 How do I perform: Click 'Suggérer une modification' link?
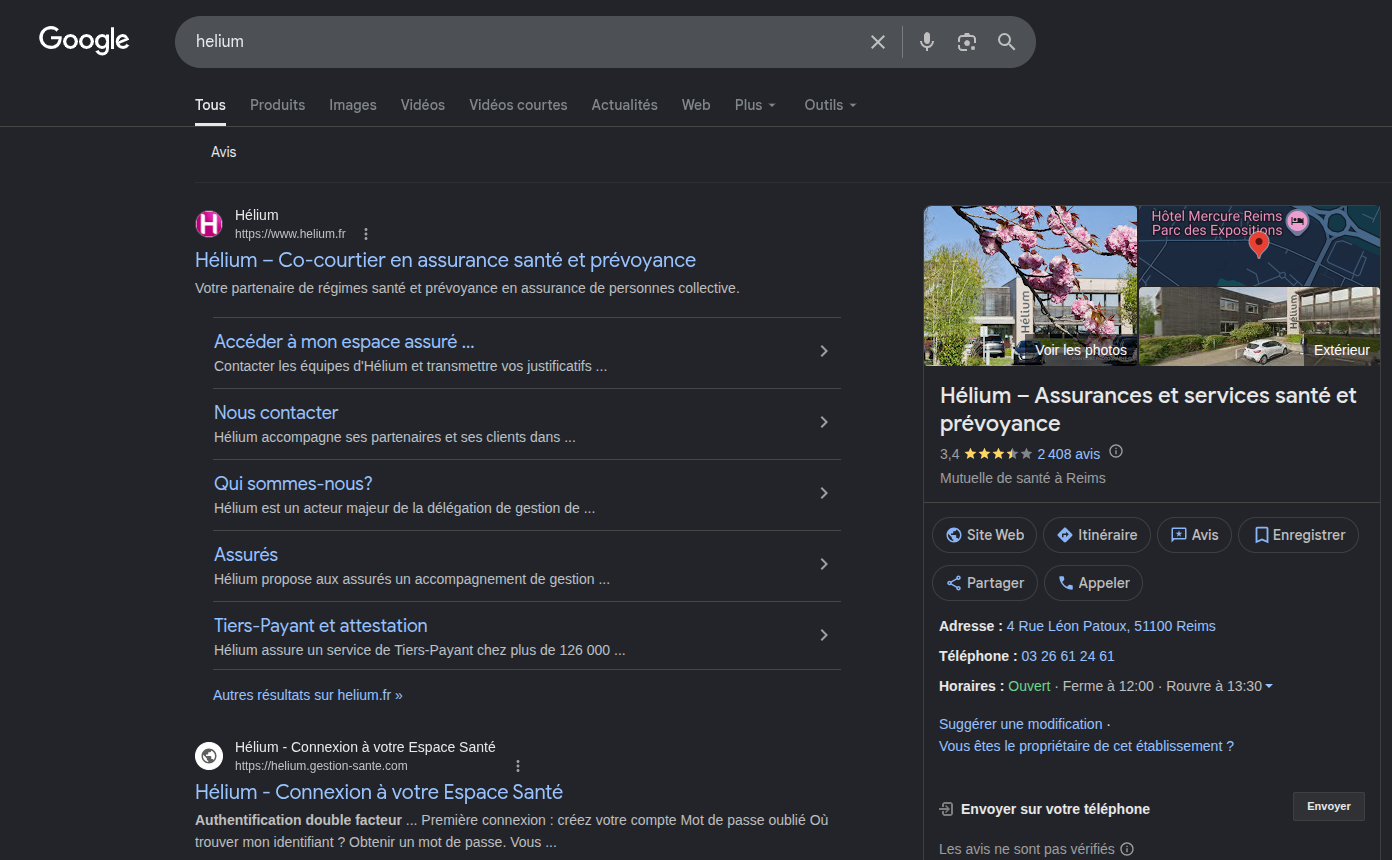tap(1021, 724)
